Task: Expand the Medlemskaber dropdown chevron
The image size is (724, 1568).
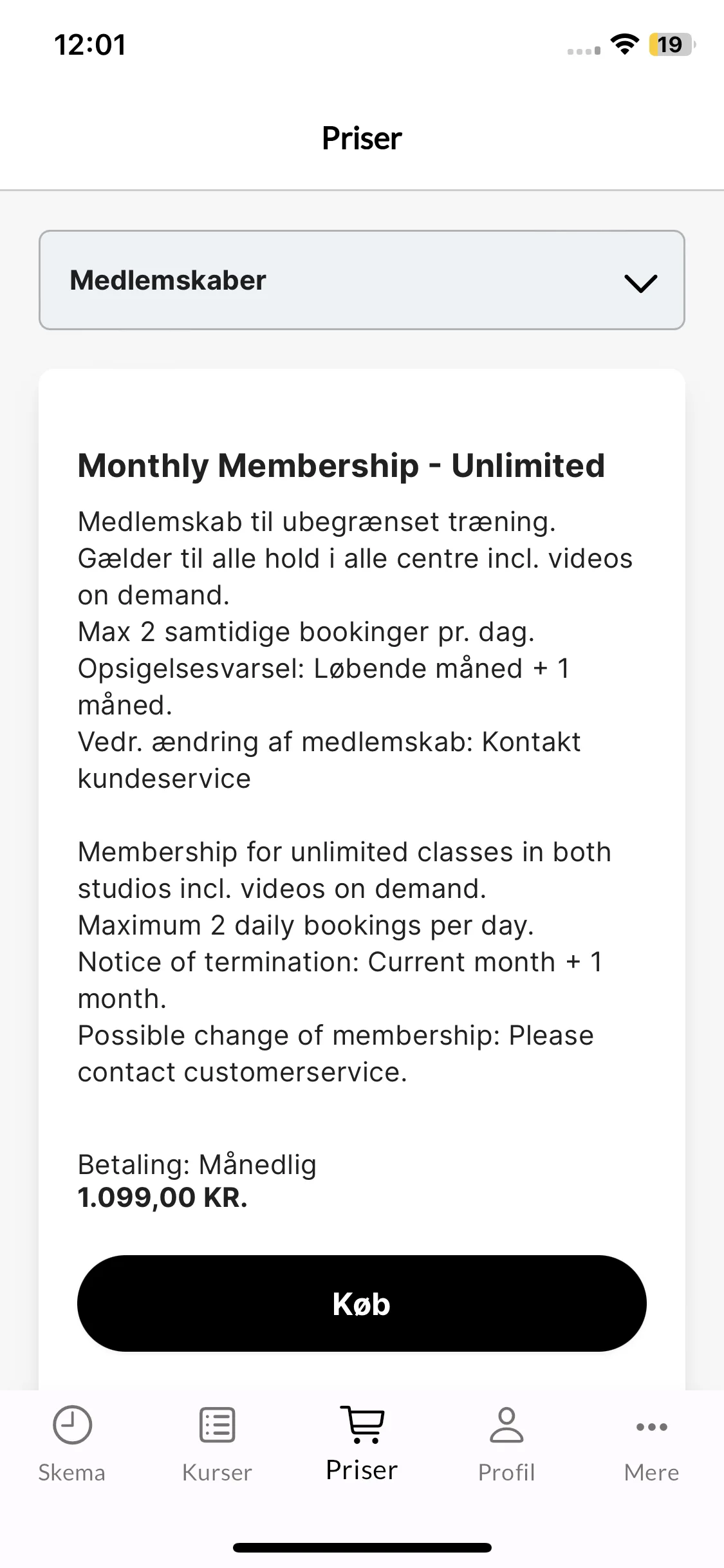Action: click(x=640, y=283)
